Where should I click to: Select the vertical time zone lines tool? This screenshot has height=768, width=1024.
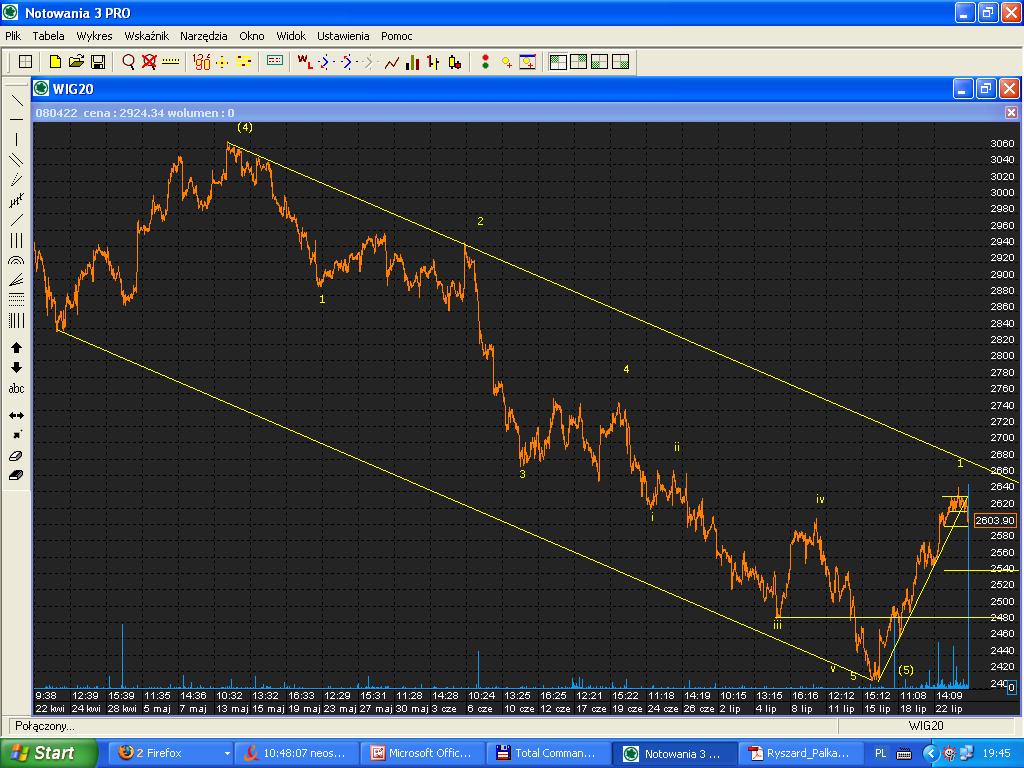(16, 320)
